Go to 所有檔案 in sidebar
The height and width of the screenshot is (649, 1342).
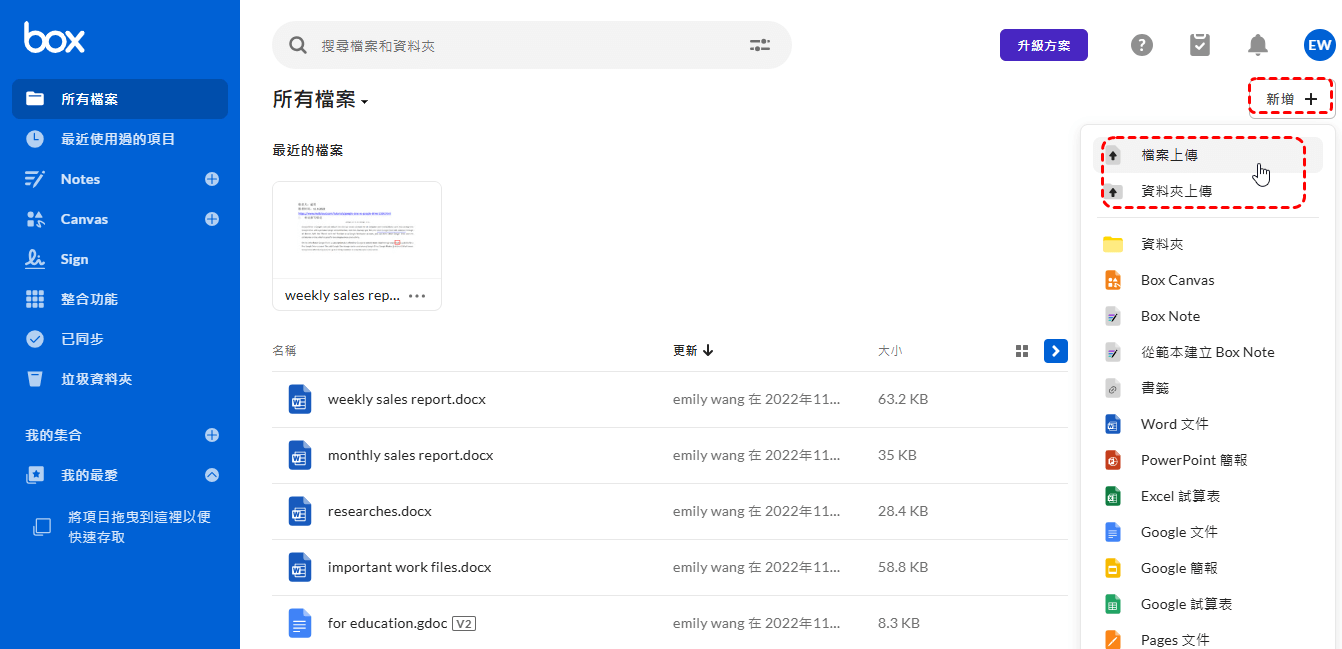click(x=120, y=99)
